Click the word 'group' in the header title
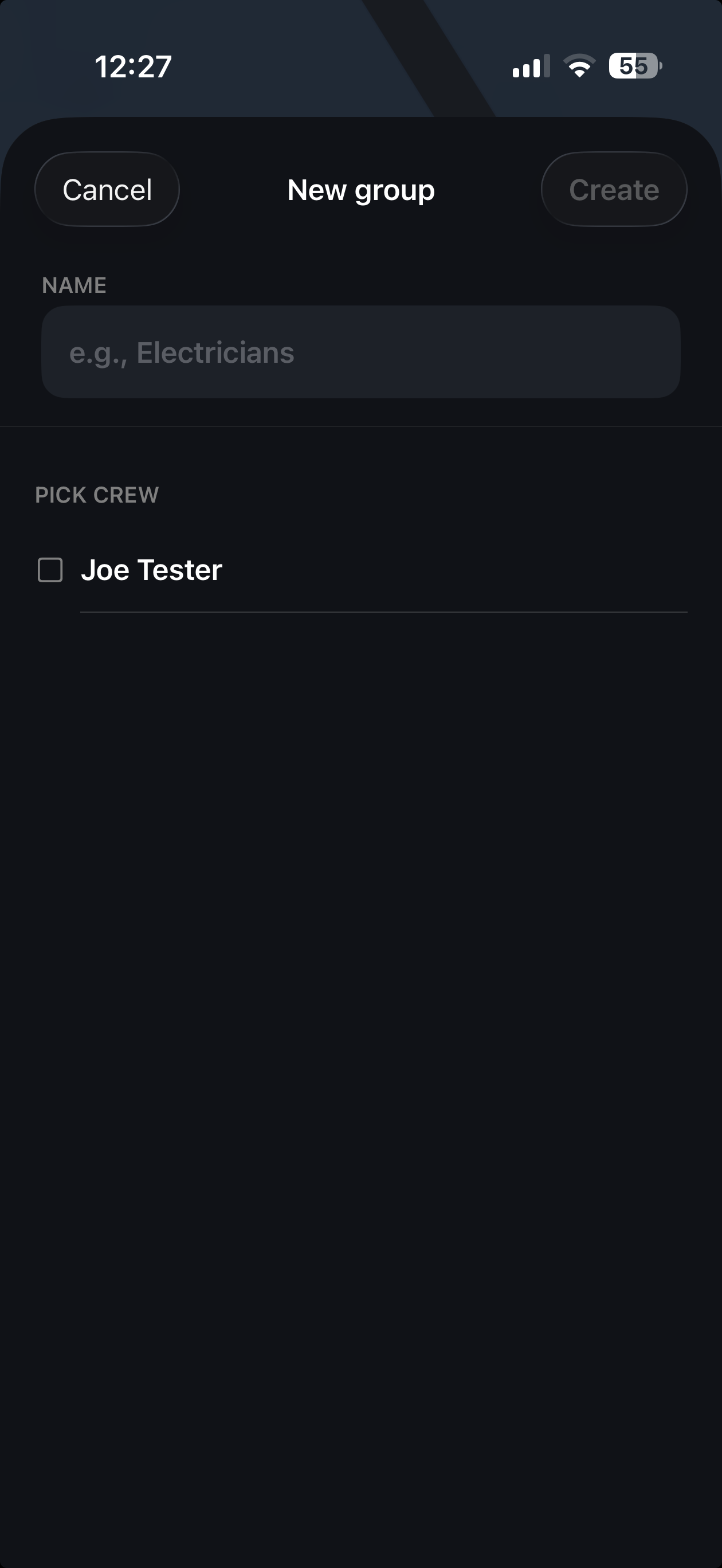722x1568 pixels. 395,191
